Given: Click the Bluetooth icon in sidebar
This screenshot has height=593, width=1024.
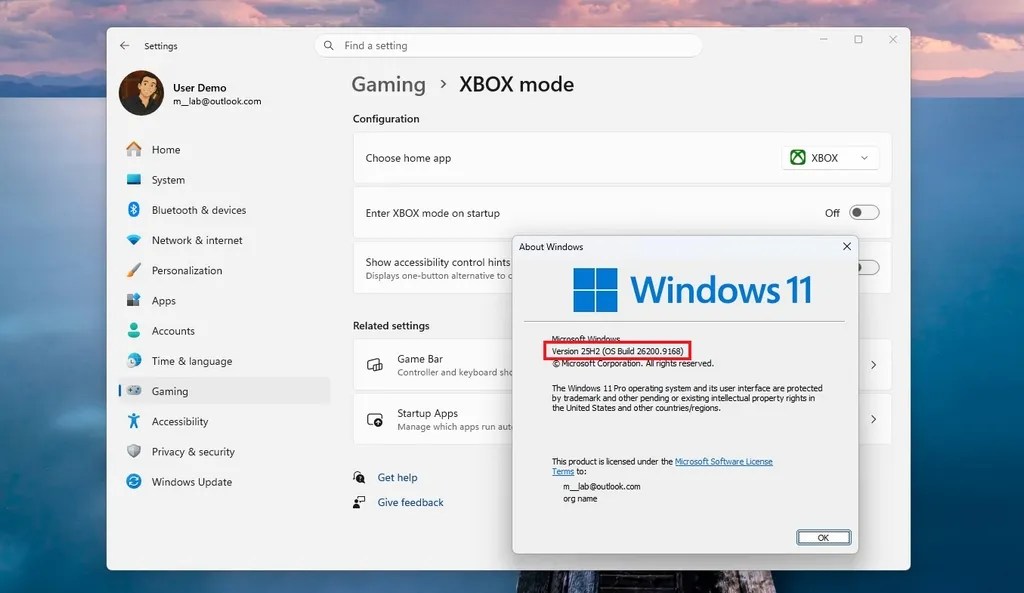Looking at the screenshot, I should click(134, 210).
